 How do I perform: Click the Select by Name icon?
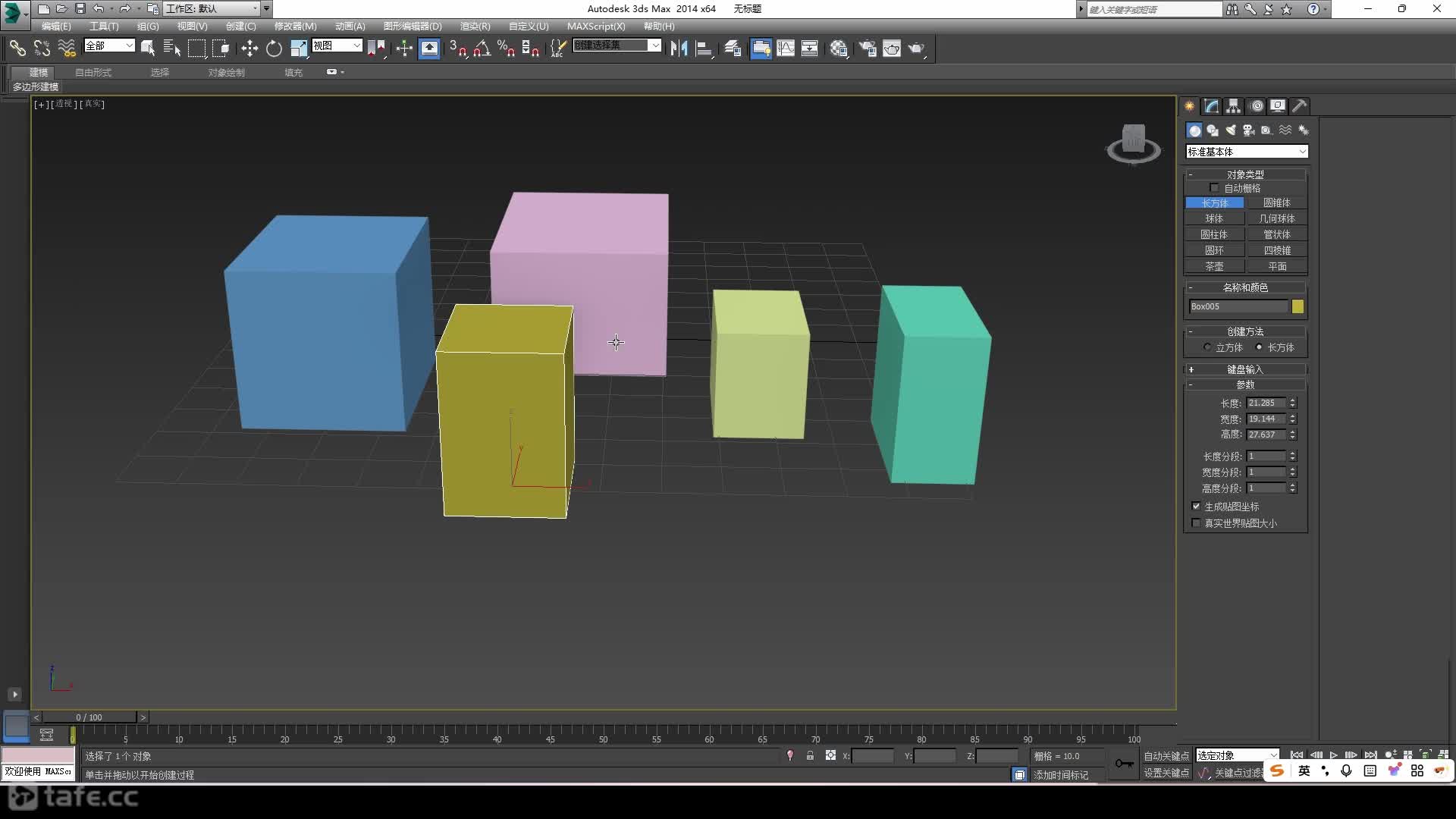(x=172, y=49)
